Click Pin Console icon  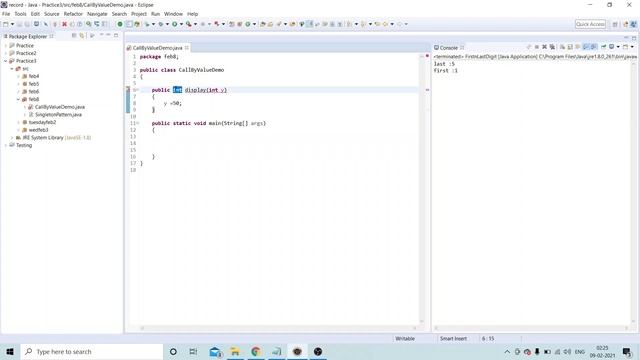pyautogui.click(x=603, y=47)
